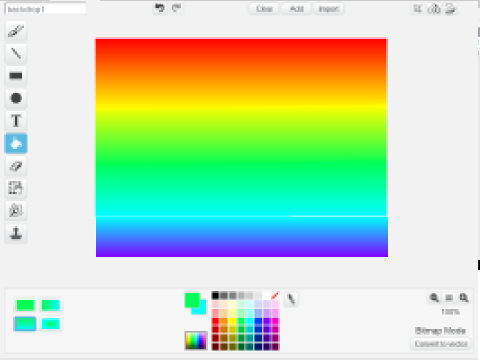Click Convert to vector button
Viewport: 480px width, 360px height.
coord(441,344)
